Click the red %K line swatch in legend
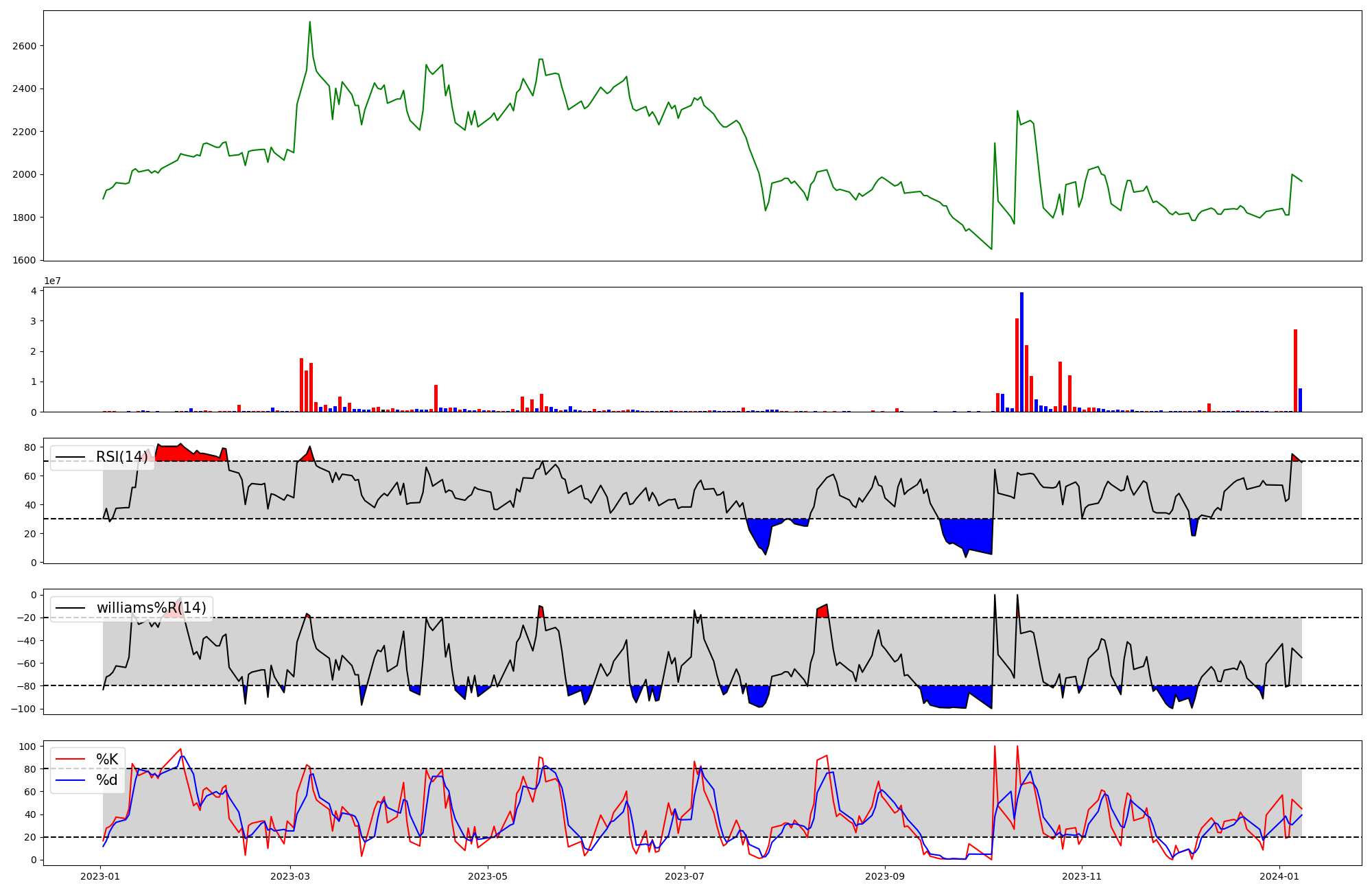This screenshot has width=1372, height=892. point(70,759)
